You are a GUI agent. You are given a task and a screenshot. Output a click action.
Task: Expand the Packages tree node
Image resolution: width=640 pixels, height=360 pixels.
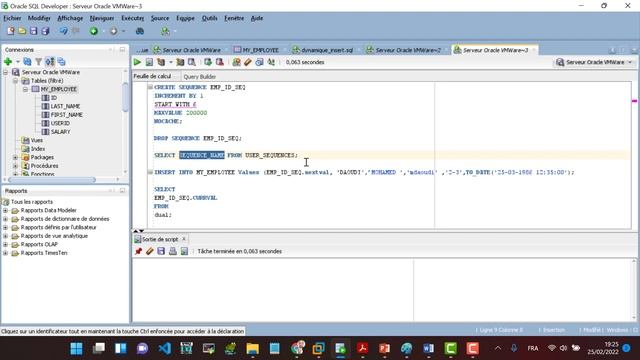click(x=16, y=157)
